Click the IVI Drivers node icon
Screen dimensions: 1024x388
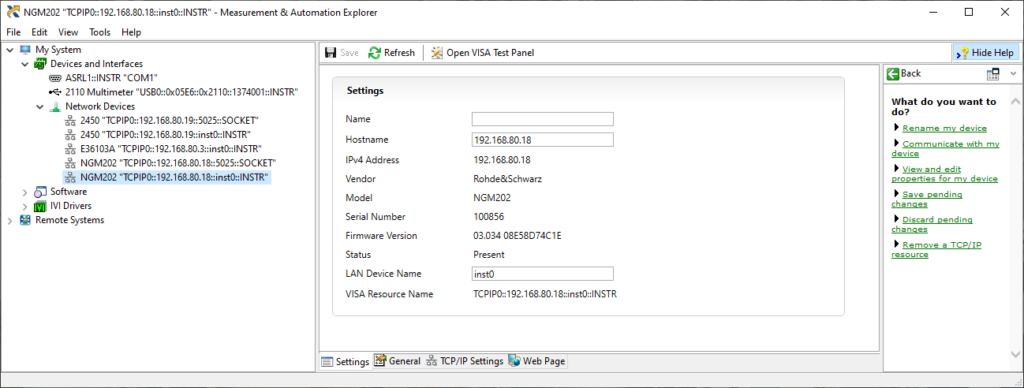point(40,206)
